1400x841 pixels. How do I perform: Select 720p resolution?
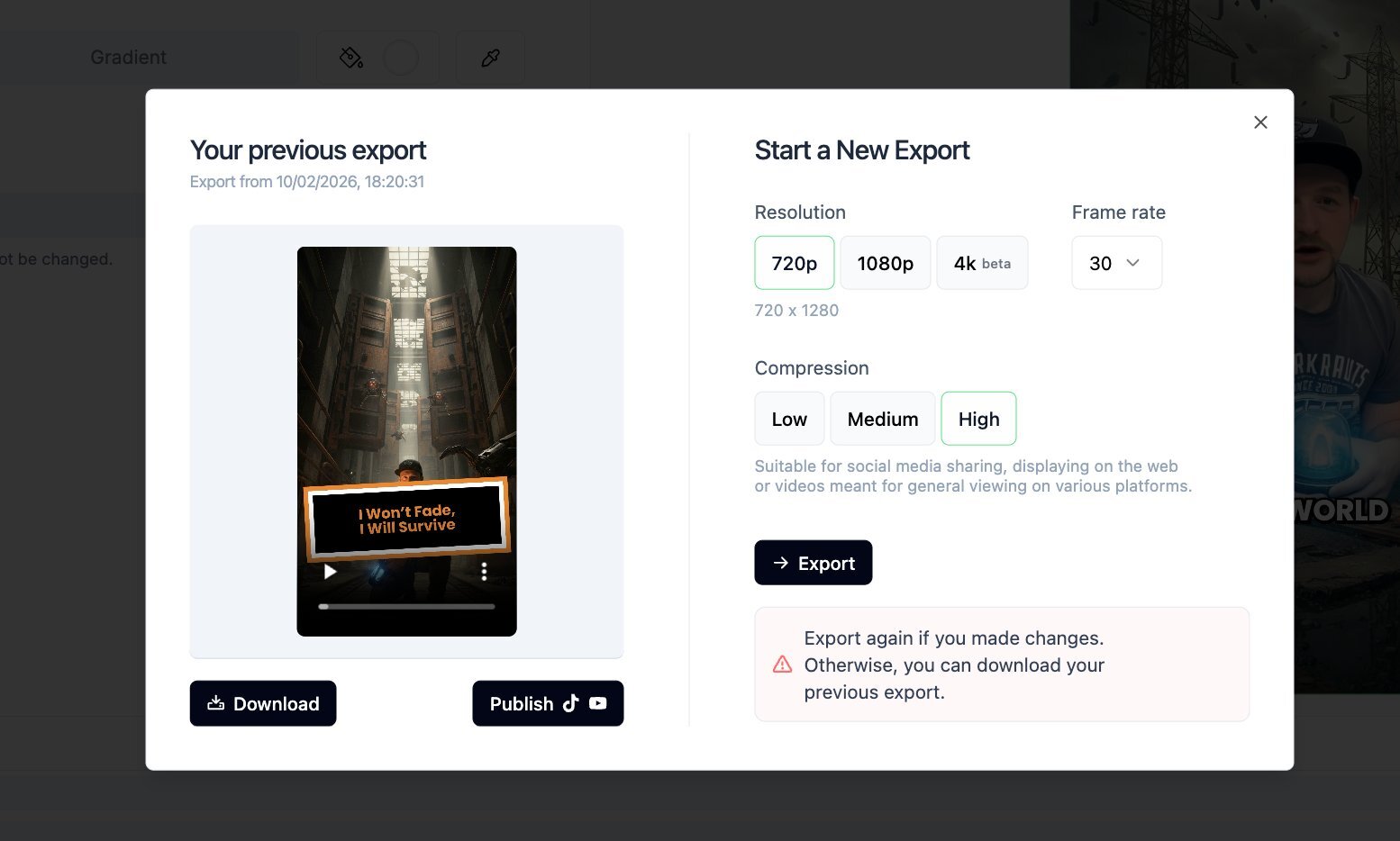click(794, 263)
